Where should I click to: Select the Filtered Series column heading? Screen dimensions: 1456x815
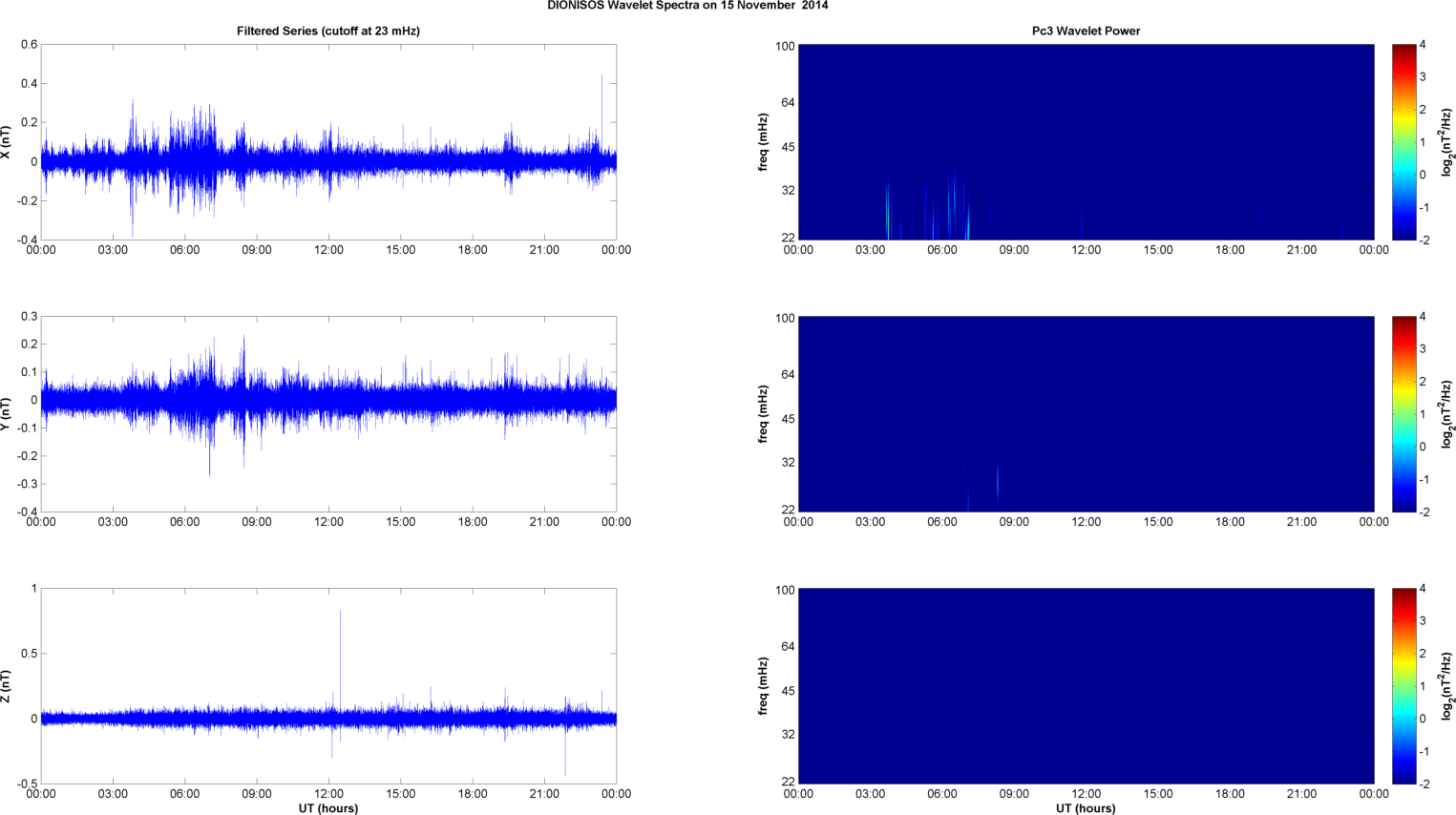tap(328, 31)
